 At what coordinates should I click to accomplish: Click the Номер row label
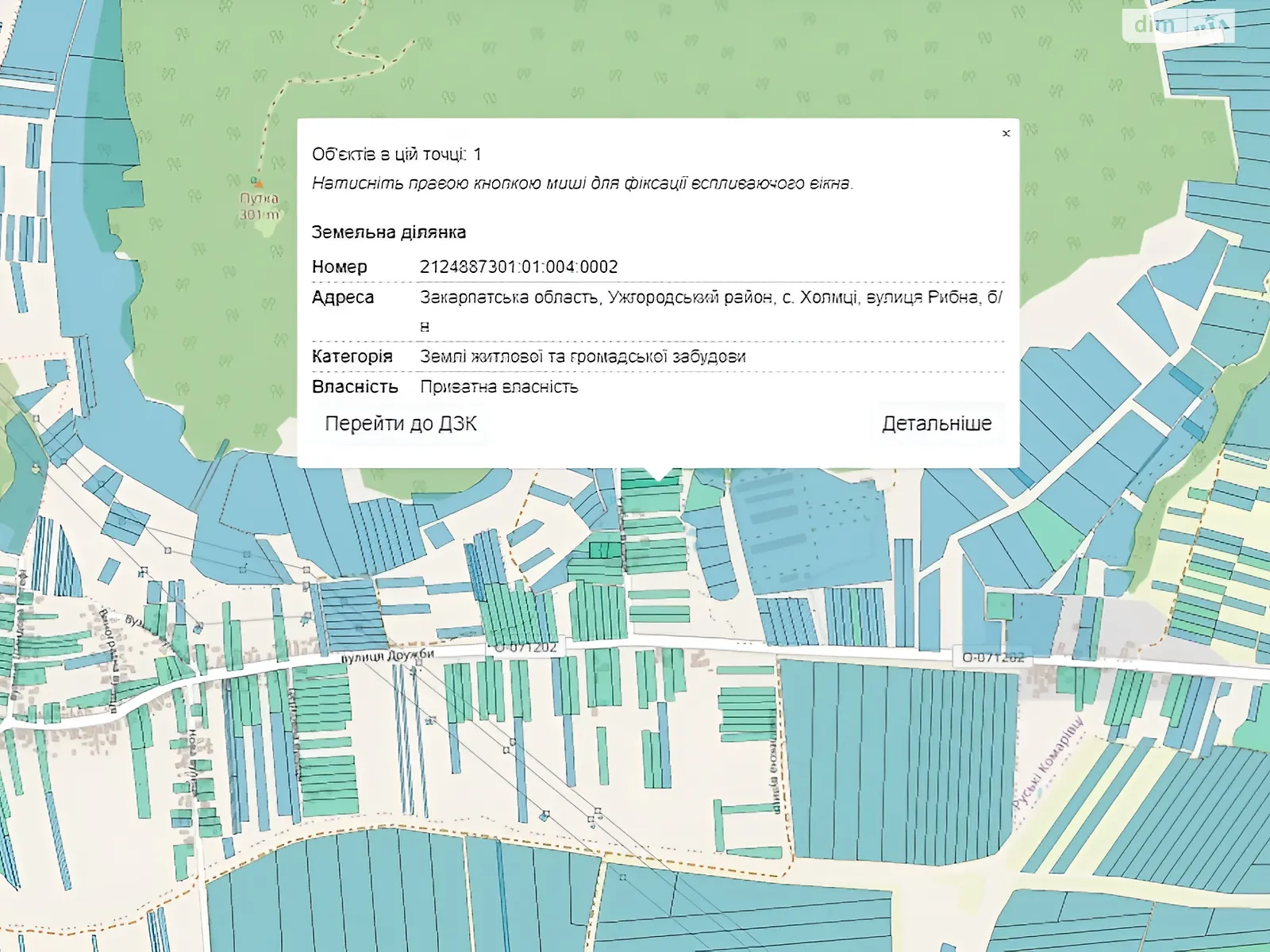tap(339, 267)
